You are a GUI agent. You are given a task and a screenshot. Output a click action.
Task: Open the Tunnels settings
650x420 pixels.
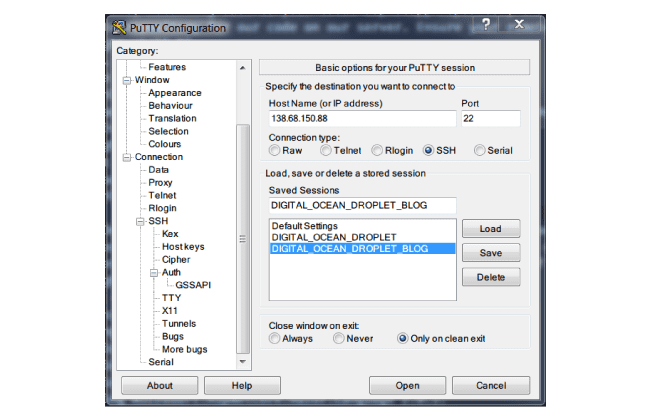(179, 324)
